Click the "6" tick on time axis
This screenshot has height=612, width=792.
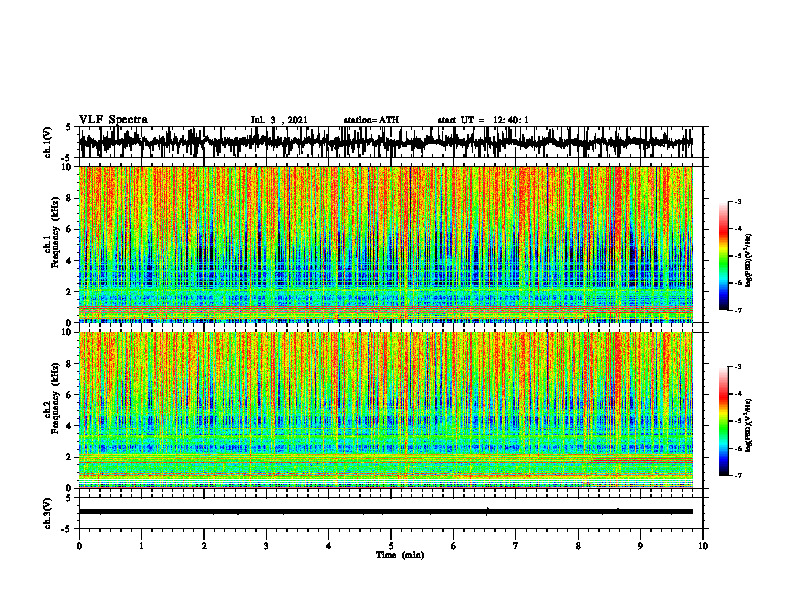[454, 546]
